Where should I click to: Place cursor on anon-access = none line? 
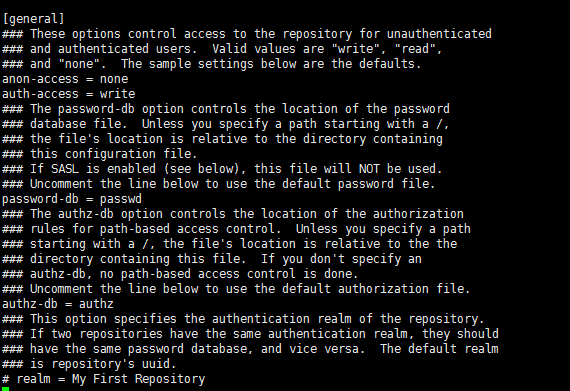pyautogui.click(x=65, y=79)
